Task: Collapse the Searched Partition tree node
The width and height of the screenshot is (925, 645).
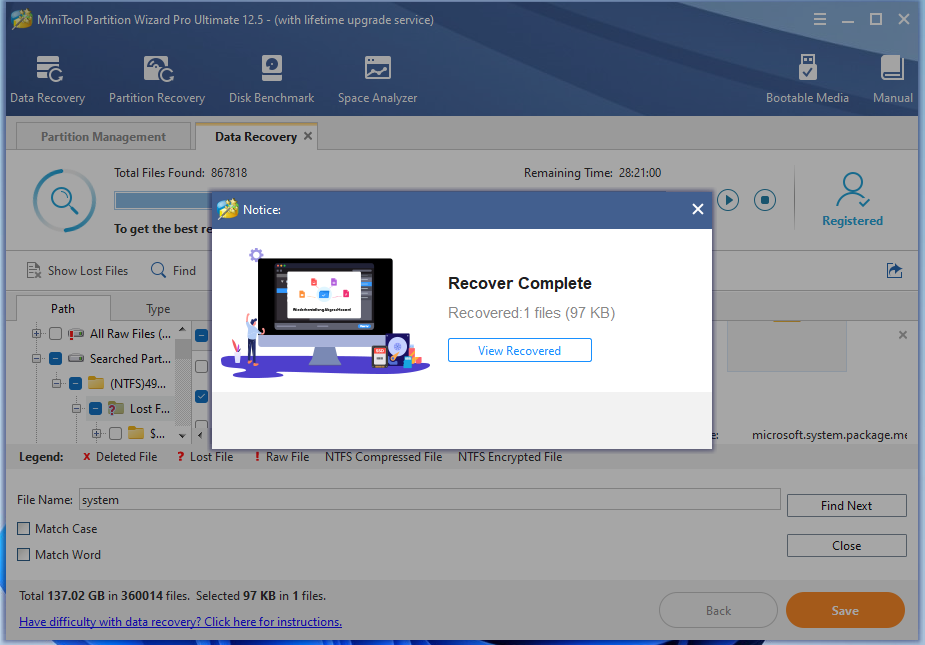Action: pos(37,358)
